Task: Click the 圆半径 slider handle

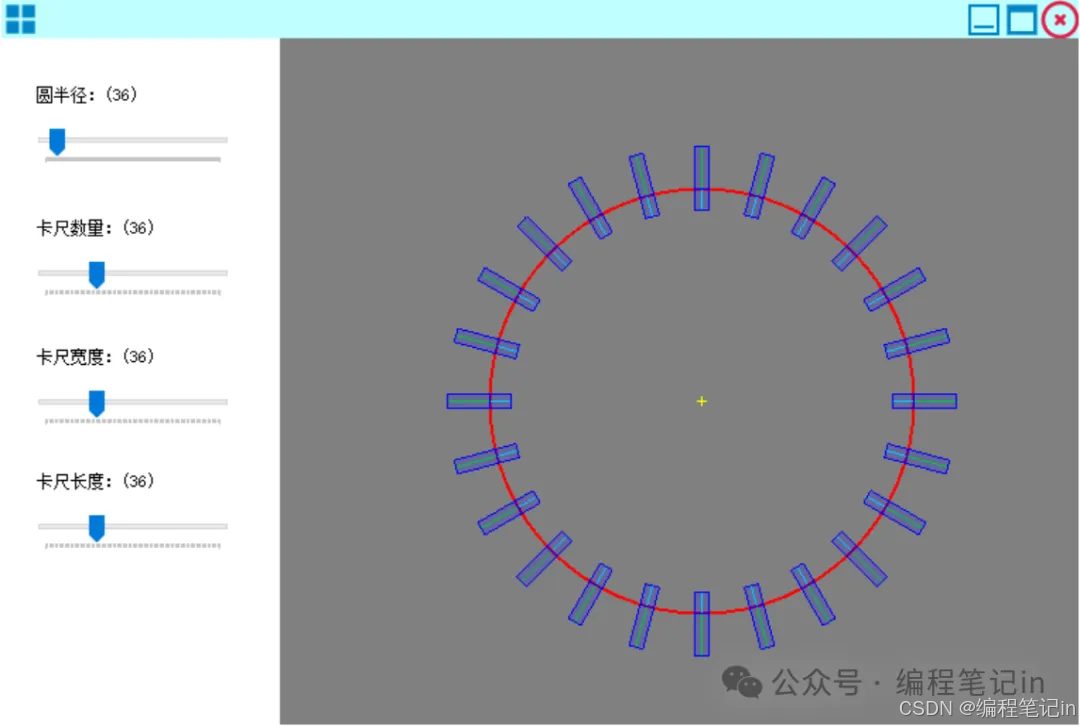Action: point(57,141)
